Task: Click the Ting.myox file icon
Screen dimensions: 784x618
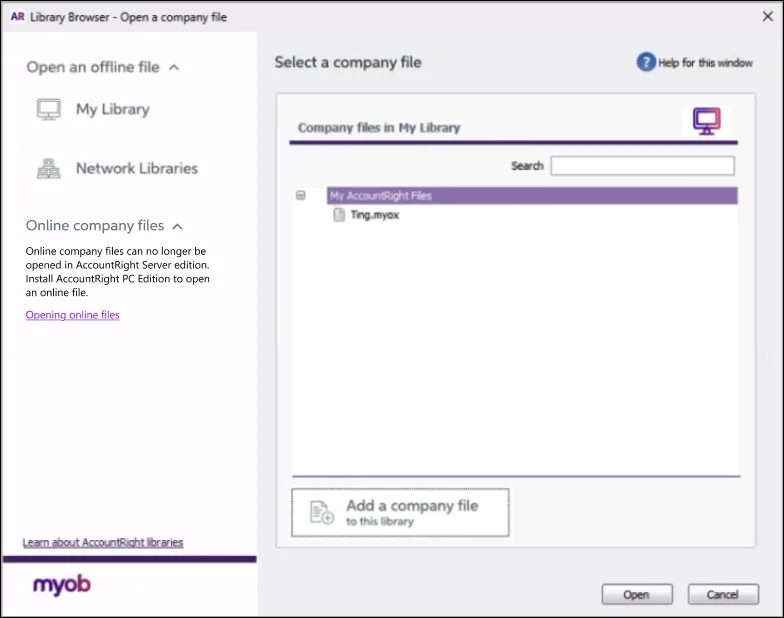Action: tap(339, 215)
